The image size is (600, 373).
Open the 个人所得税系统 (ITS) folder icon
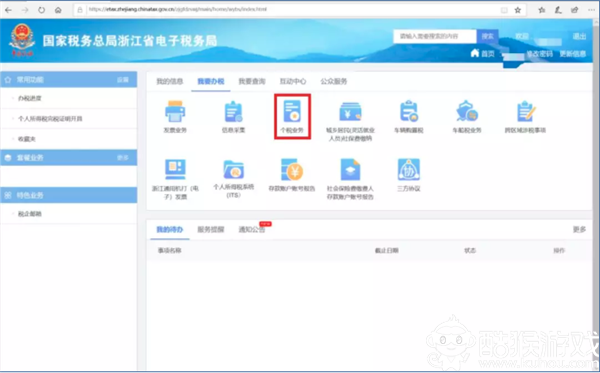(x=233, y=169)
